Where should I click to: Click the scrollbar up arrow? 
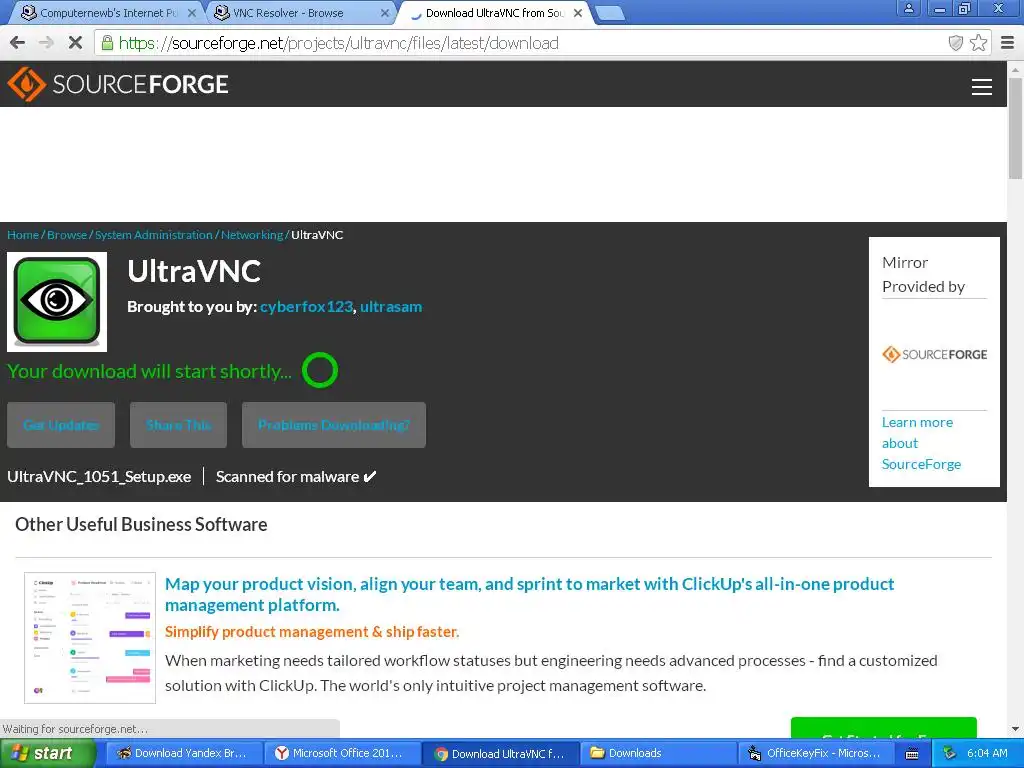[1015, 69]
